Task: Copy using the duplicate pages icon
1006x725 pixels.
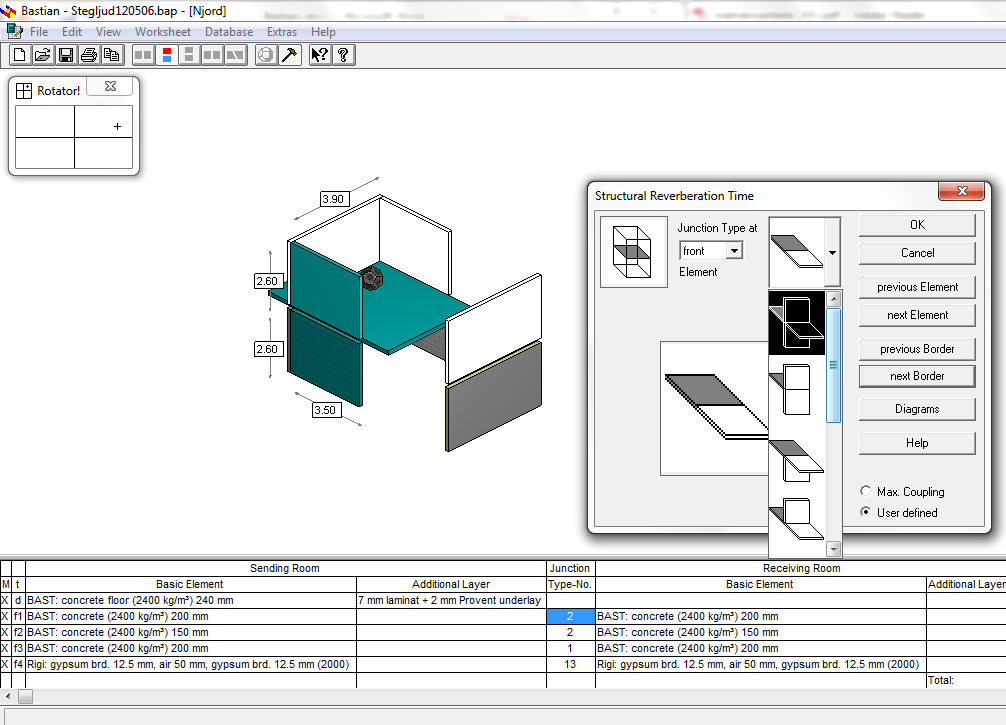Action: click(x=112, y=55)
